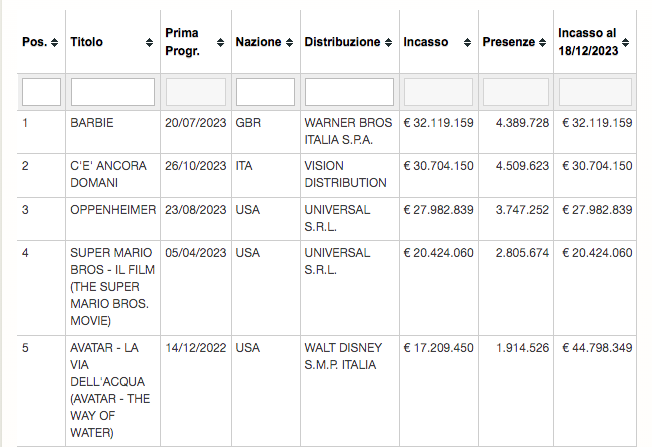This screenshot has height=447, width=652.
Task: Click the Distribuzione column sort arrows
Action: (x=390, y=43)
